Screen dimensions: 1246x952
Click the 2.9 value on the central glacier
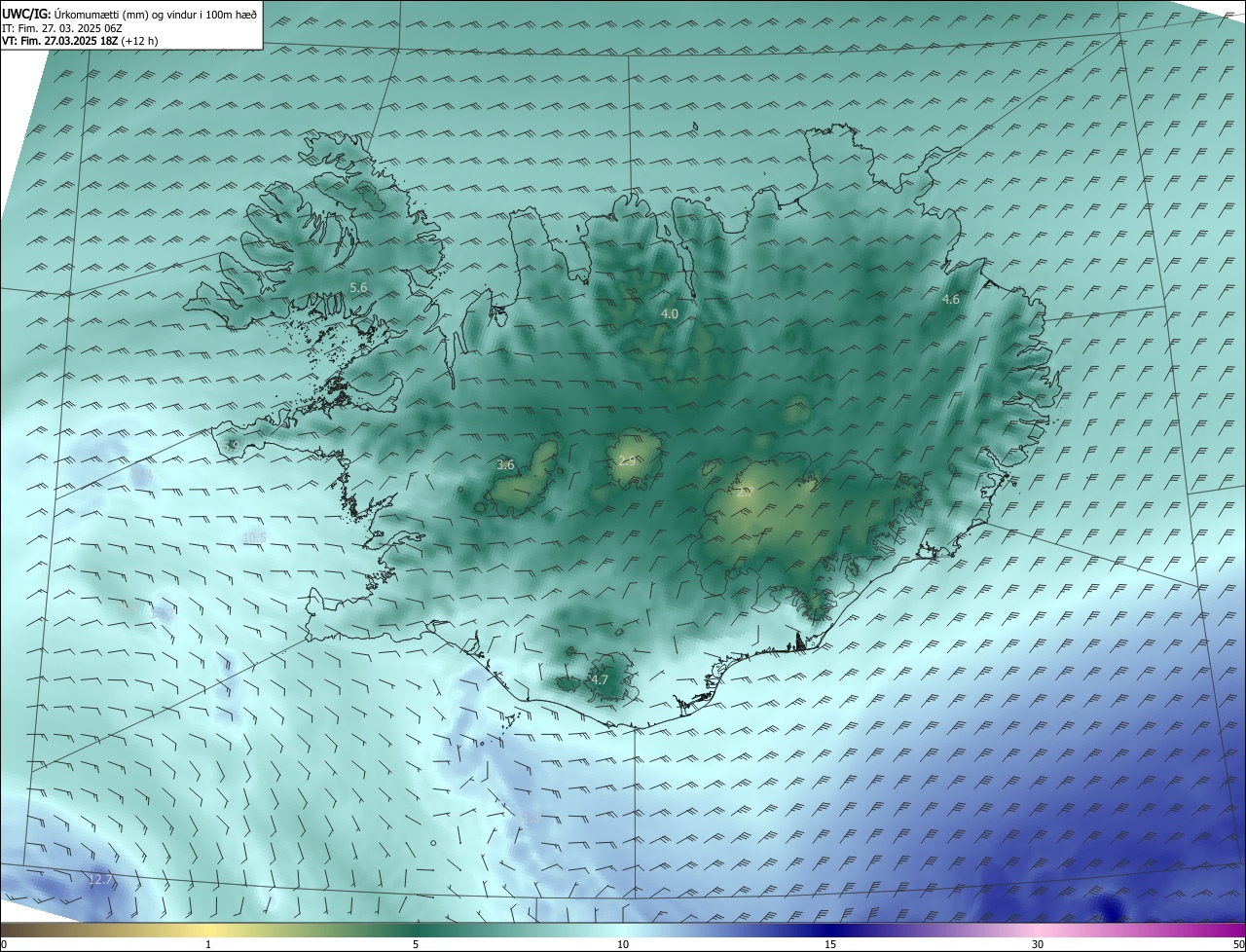(x=627, y=460)
